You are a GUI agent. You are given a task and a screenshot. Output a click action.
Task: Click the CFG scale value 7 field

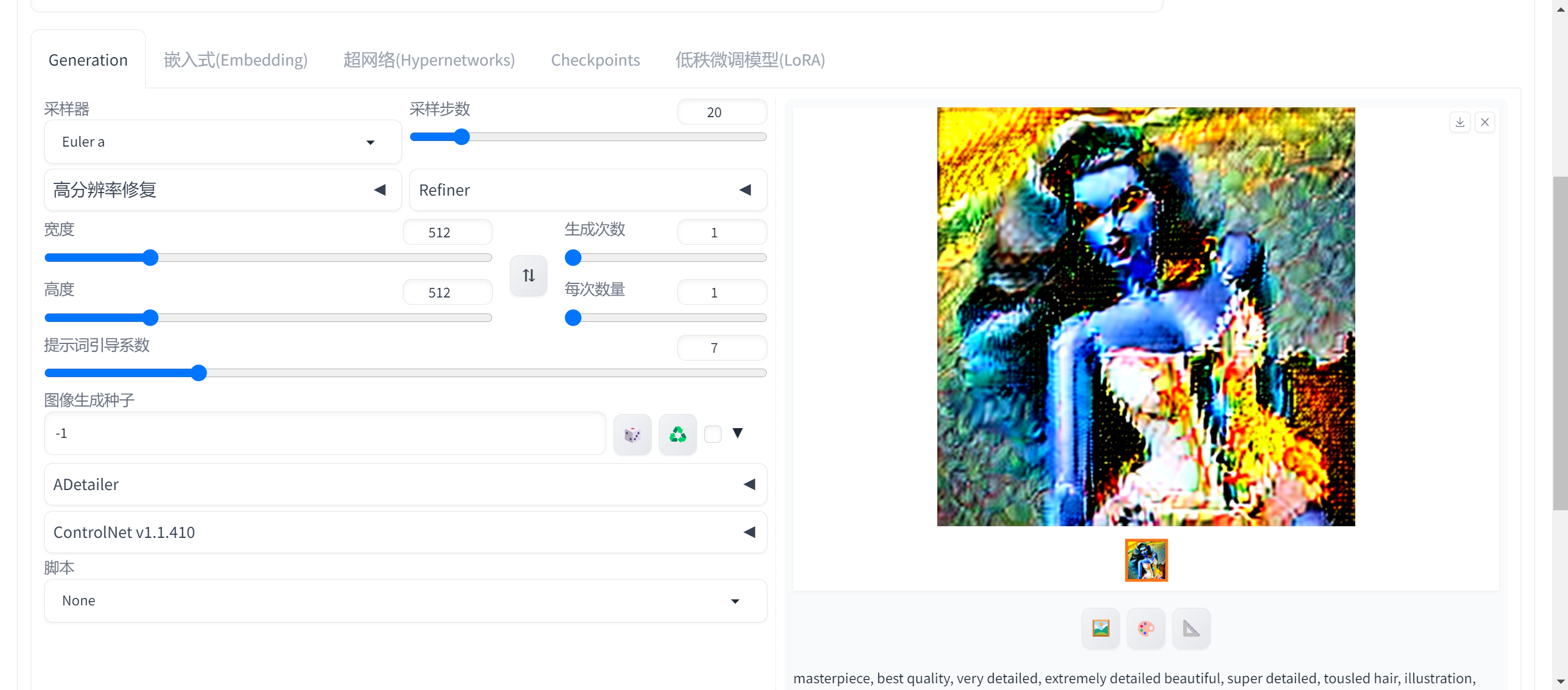click(721, 348)
